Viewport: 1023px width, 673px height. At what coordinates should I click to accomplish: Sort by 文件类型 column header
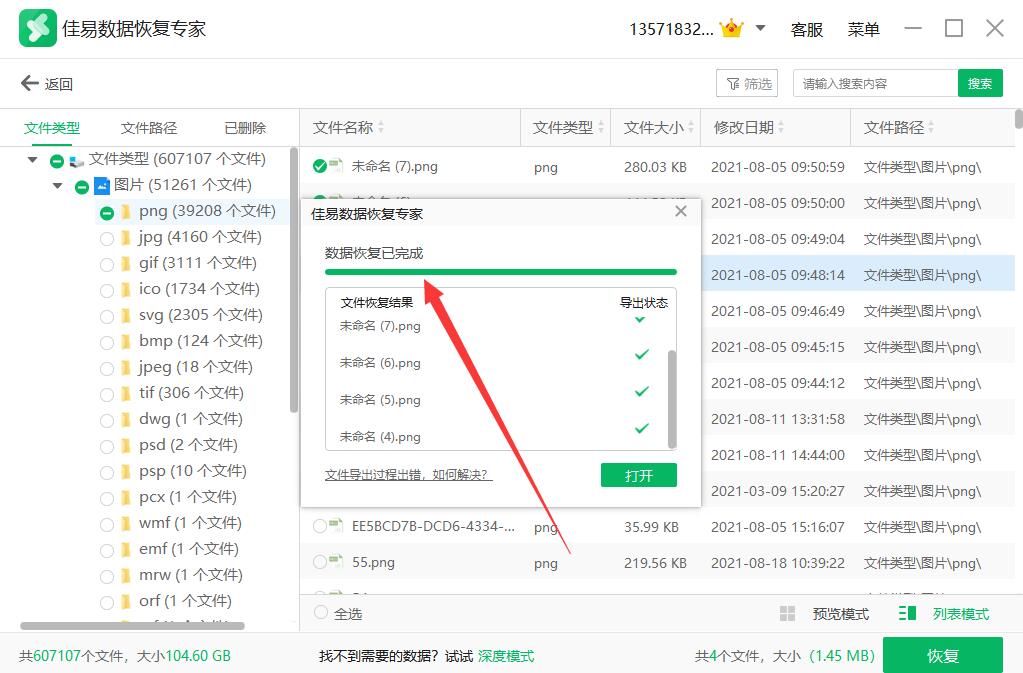(562, 128)
